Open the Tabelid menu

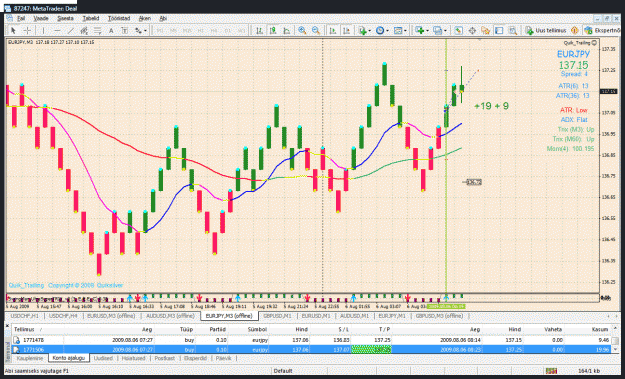click(x=91, y=18)
